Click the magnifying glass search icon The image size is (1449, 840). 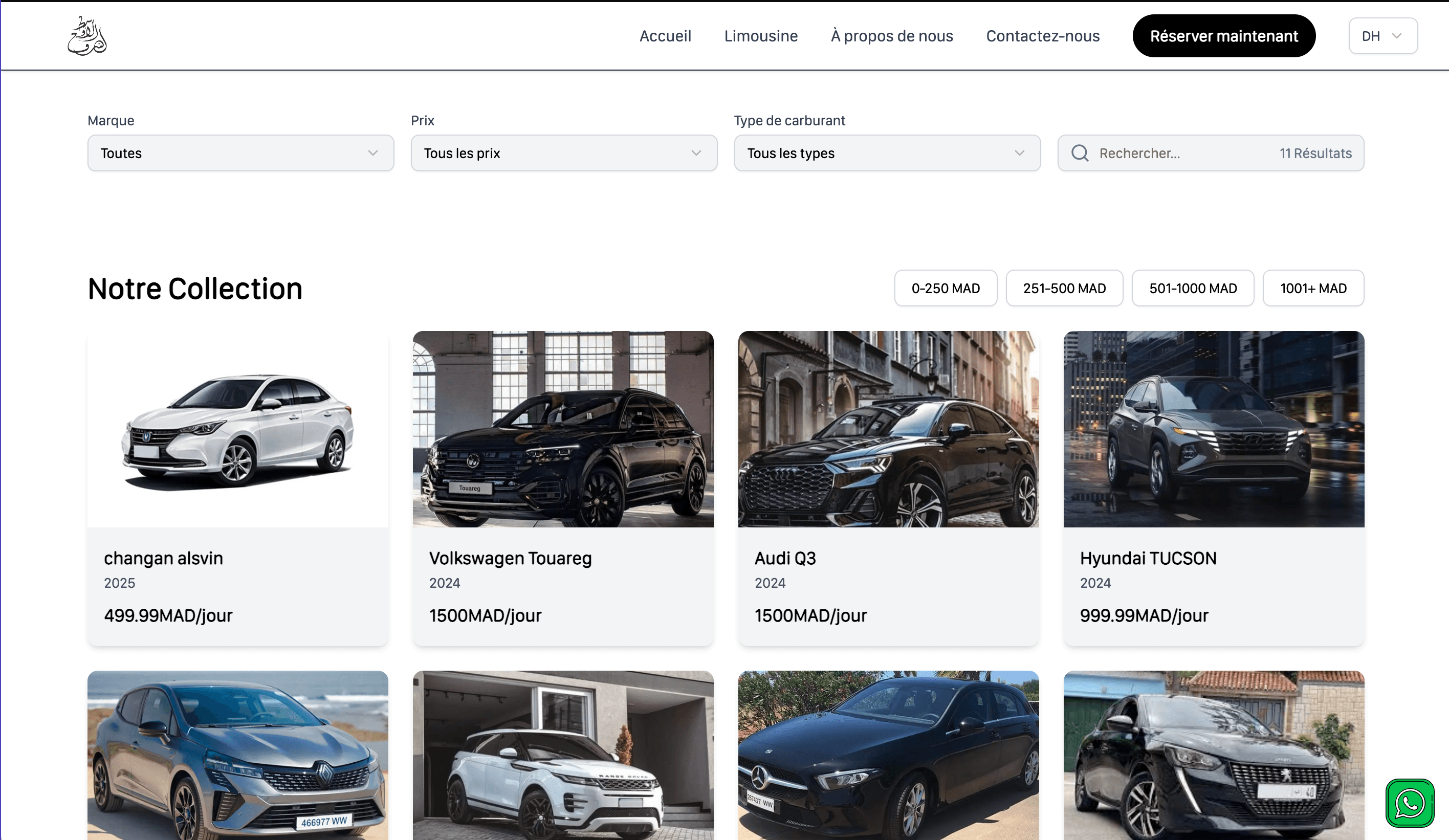pyautogui.click(x=1080, y=153)
